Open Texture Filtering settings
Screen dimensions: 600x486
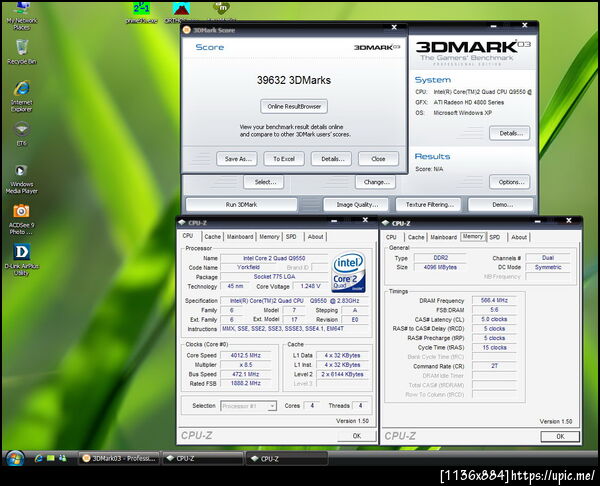click(x=429, y=205)
